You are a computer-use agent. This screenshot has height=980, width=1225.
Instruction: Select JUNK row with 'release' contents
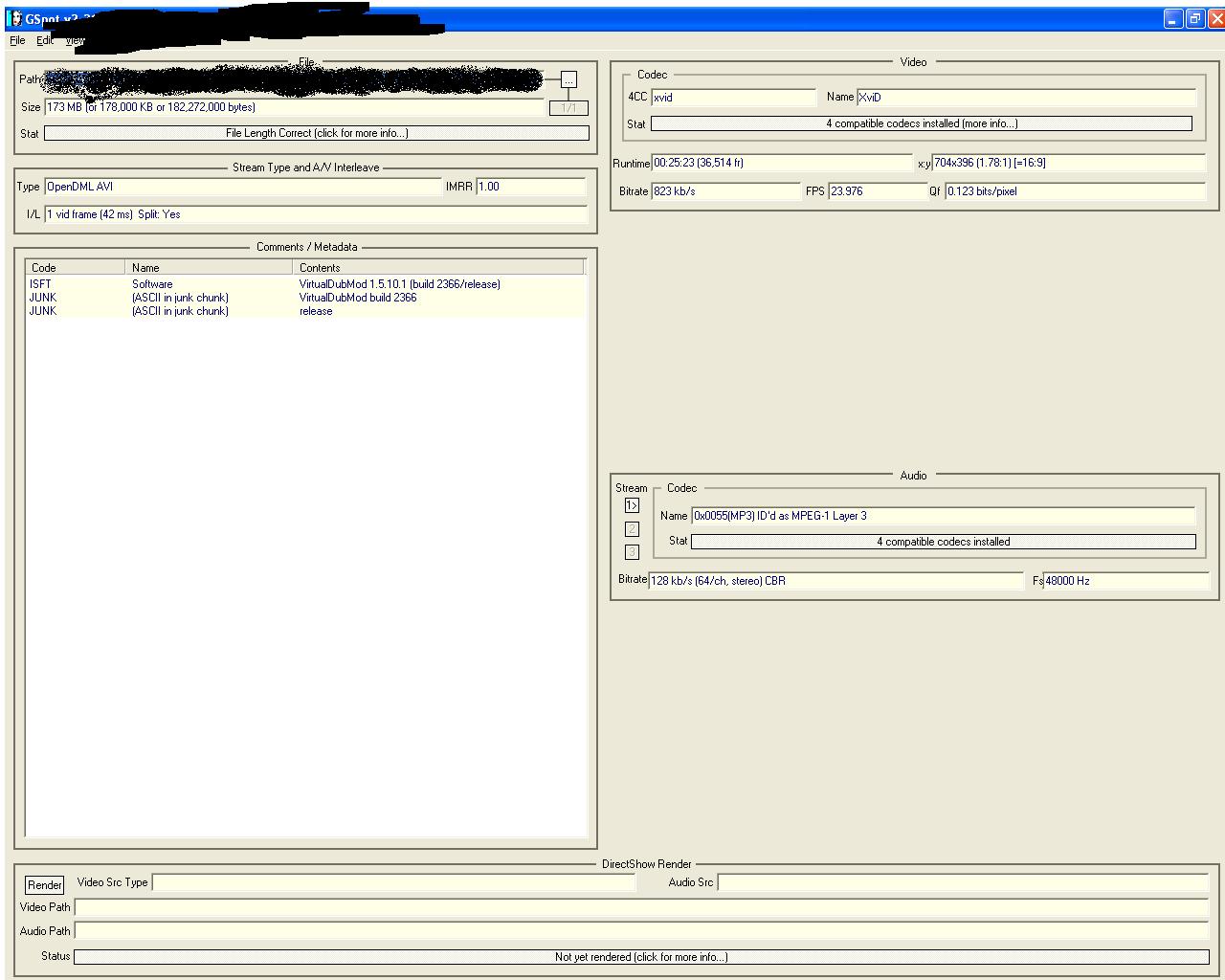click(x=305, y=311)
